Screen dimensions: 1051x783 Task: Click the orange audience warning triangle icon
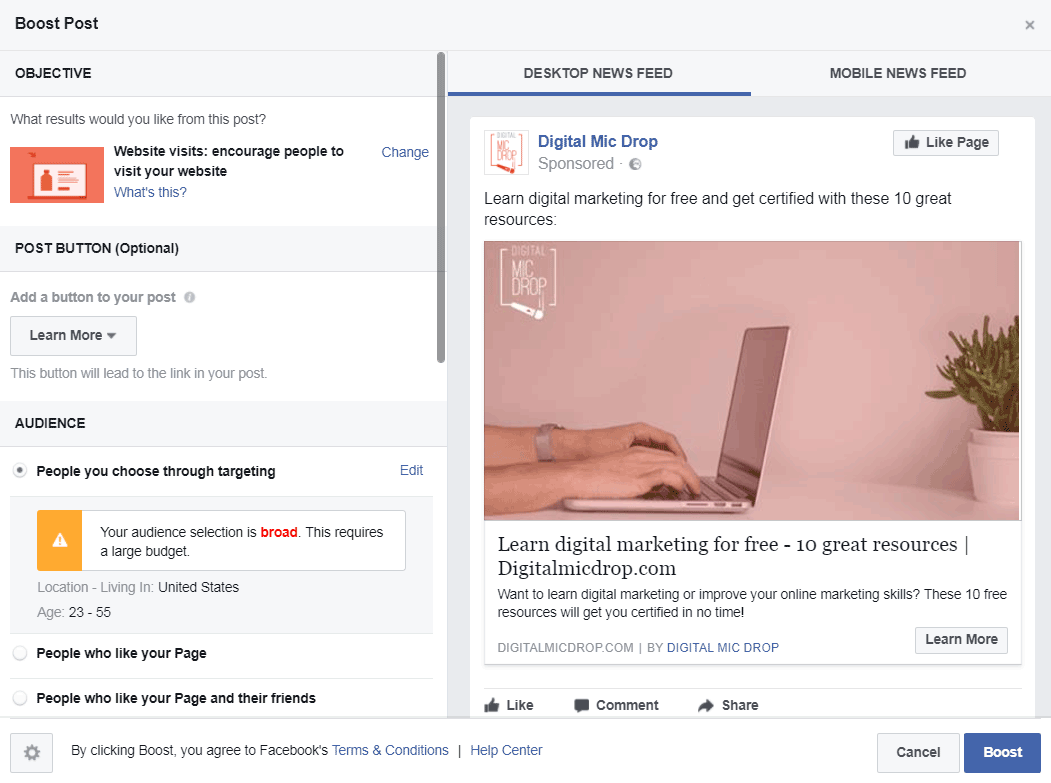click(60, 540)
